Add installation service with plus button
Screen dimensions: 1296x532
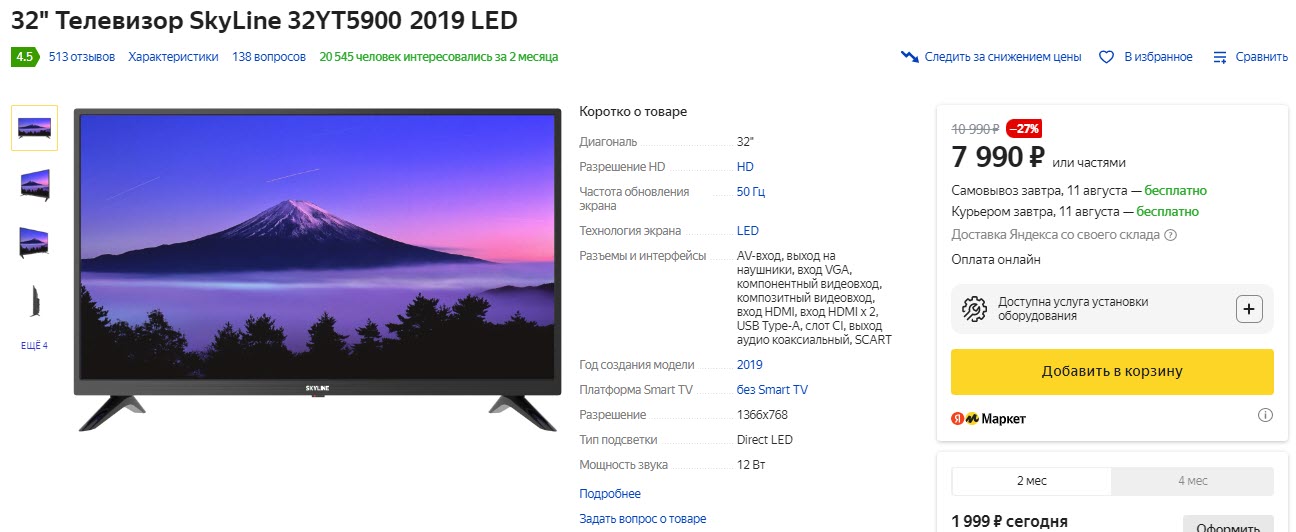tap(1249, 309)
